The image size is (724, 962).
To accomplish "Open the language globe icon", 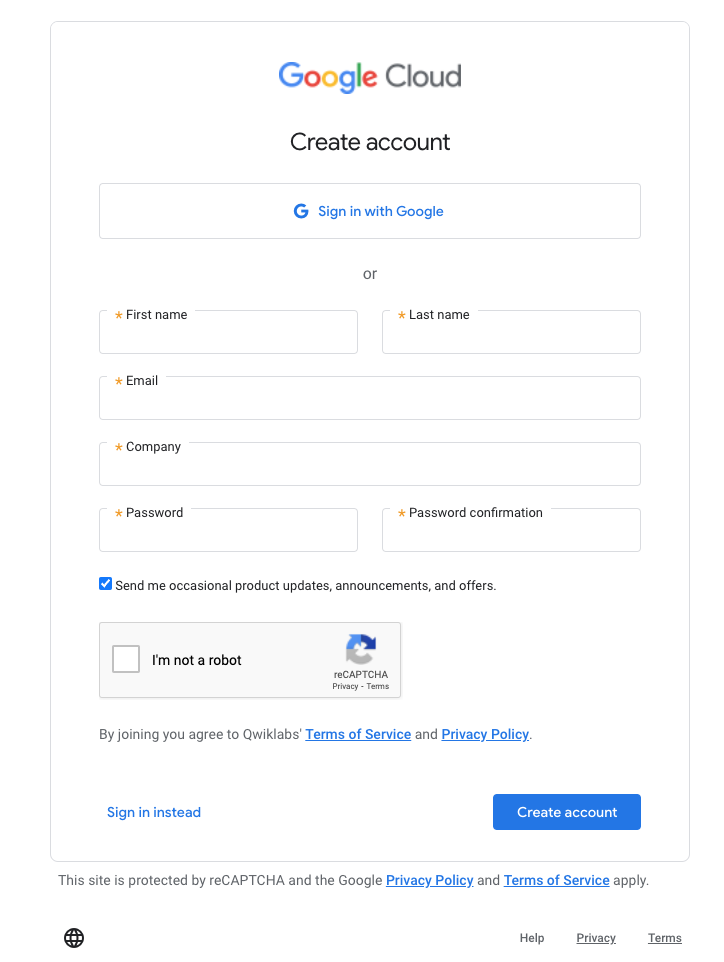I will pos(73,937).
